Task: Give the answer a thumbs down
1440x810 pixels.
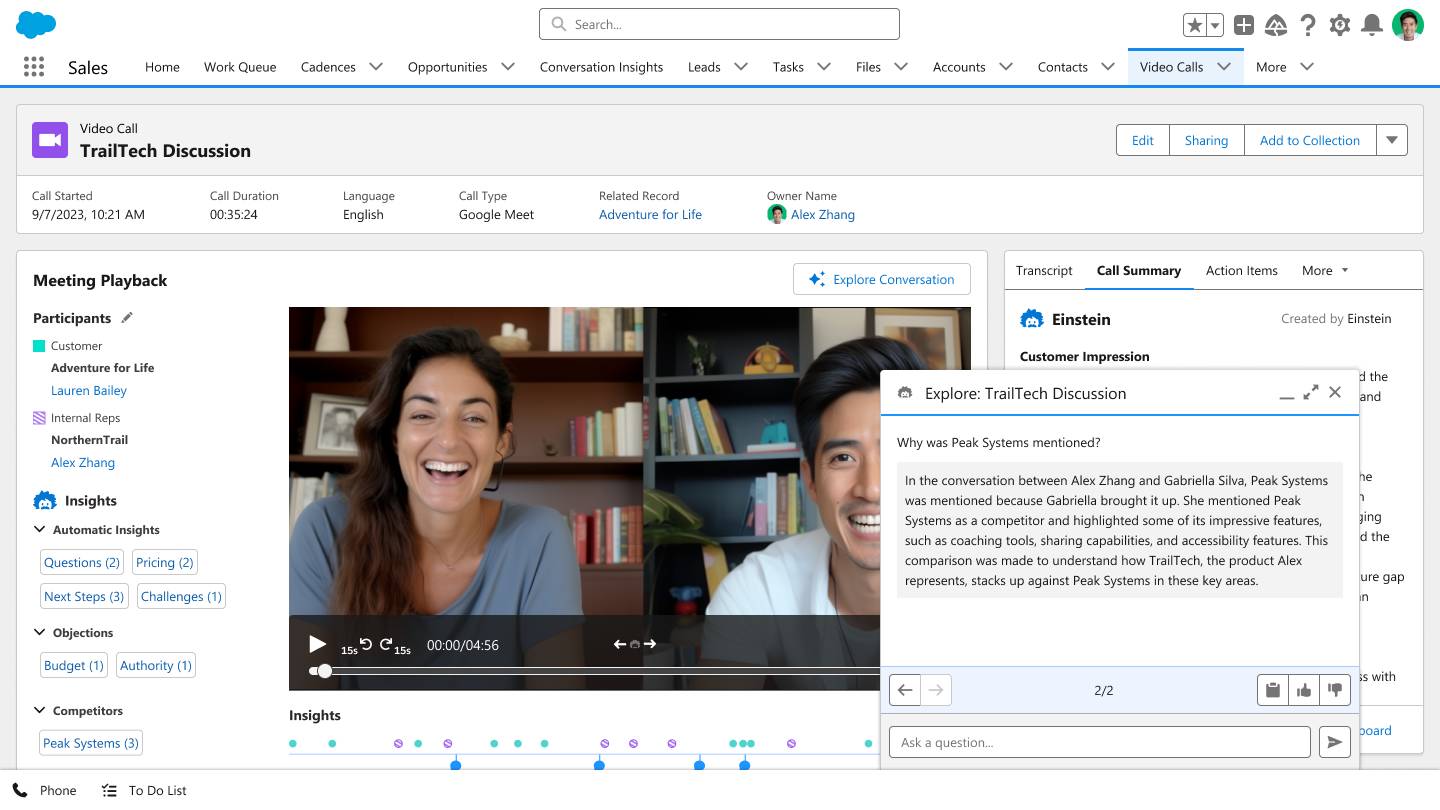Action: coord(1335,690)
